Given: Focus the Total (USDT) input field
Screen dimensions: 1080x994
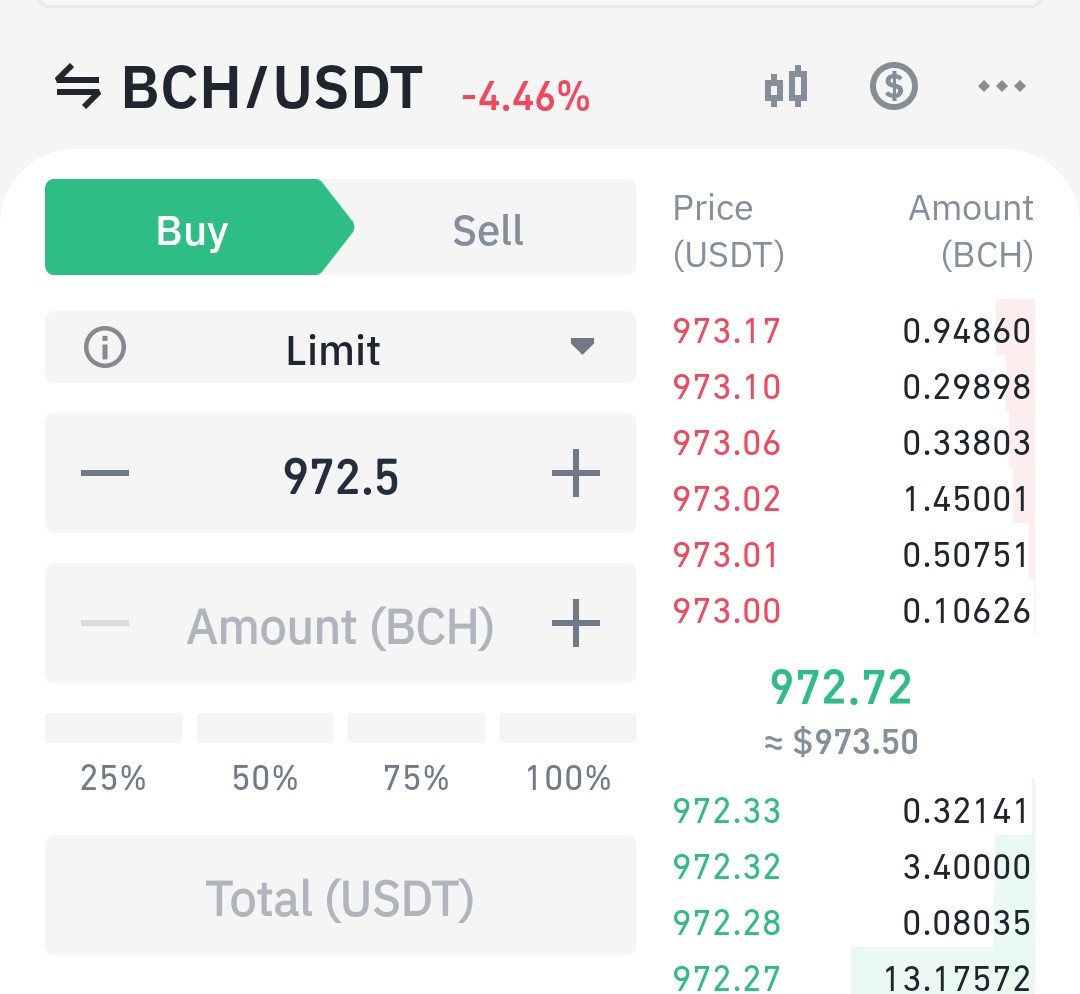Looking at the screenshot, I should point(340,895).
